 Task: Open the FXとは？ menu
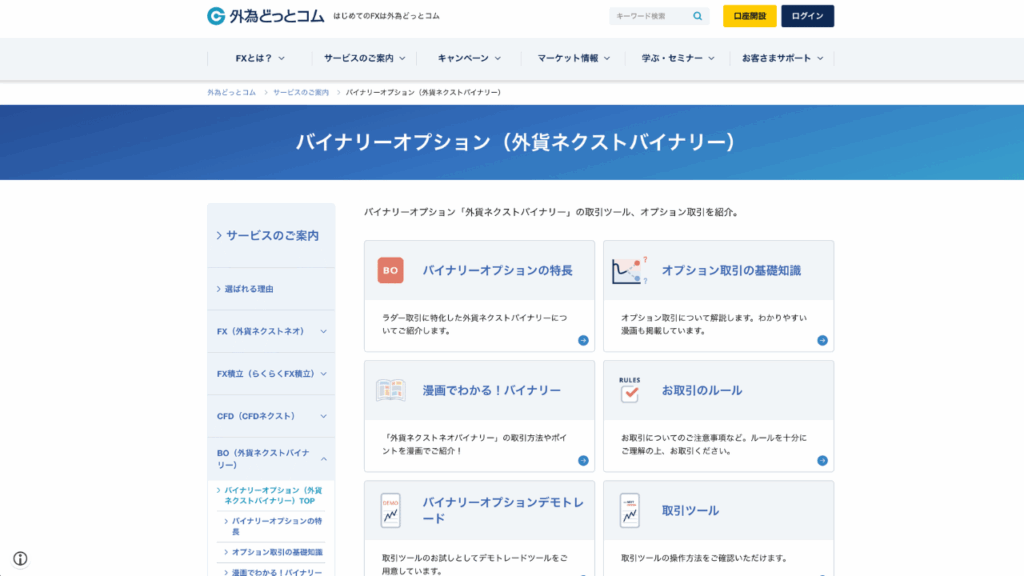pyautogui.click(x=260, y=58)
